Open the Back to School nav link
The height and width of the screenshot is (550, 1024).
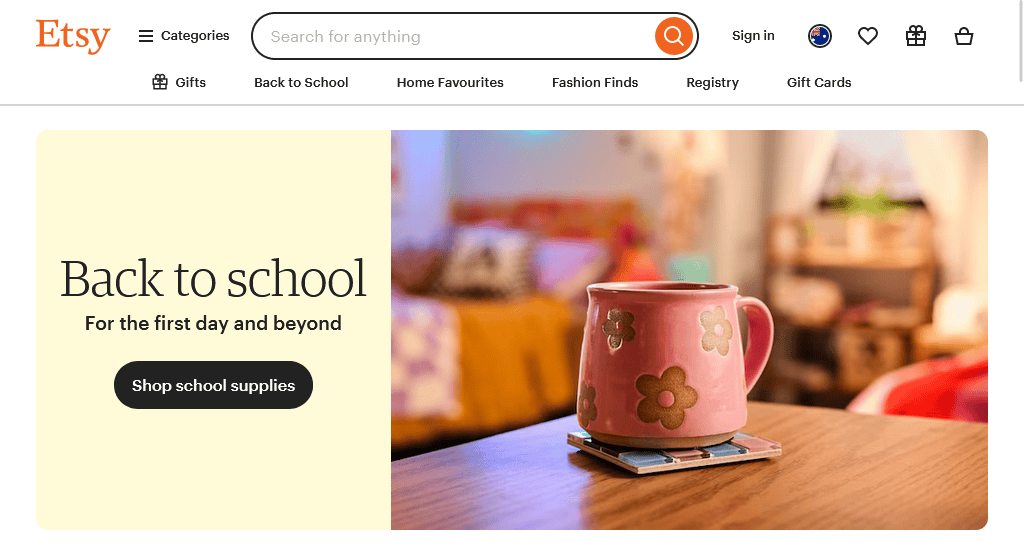[x=301, y=82]
